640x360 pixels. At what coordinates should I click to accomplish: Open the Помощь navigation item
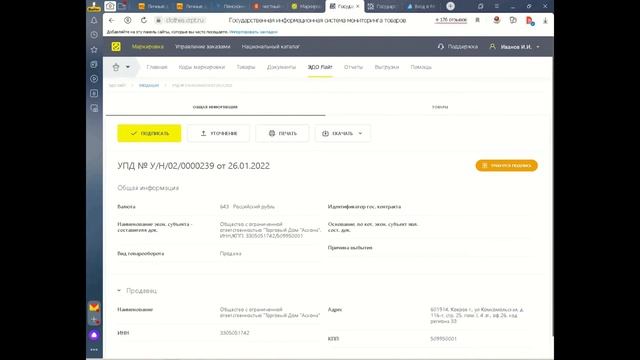click(421, 67)
